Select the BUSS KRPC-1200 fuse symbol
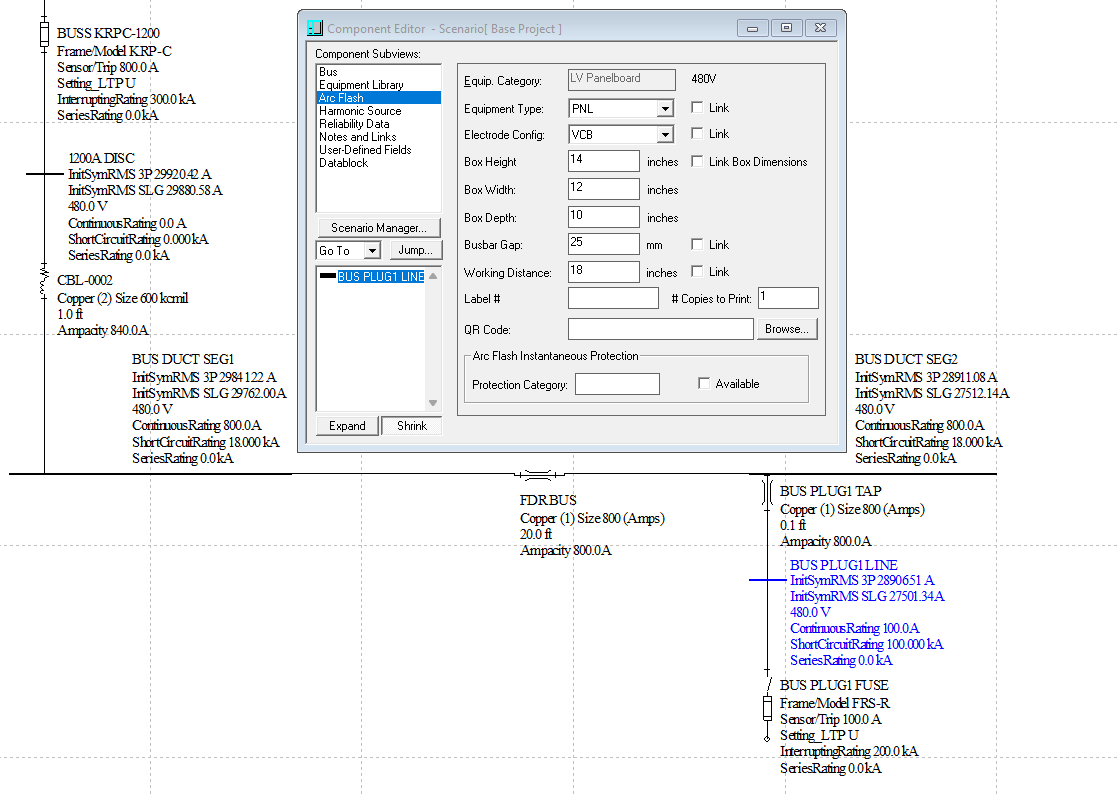The height and width of the screenshot is (797, 1120). (44, 36)
